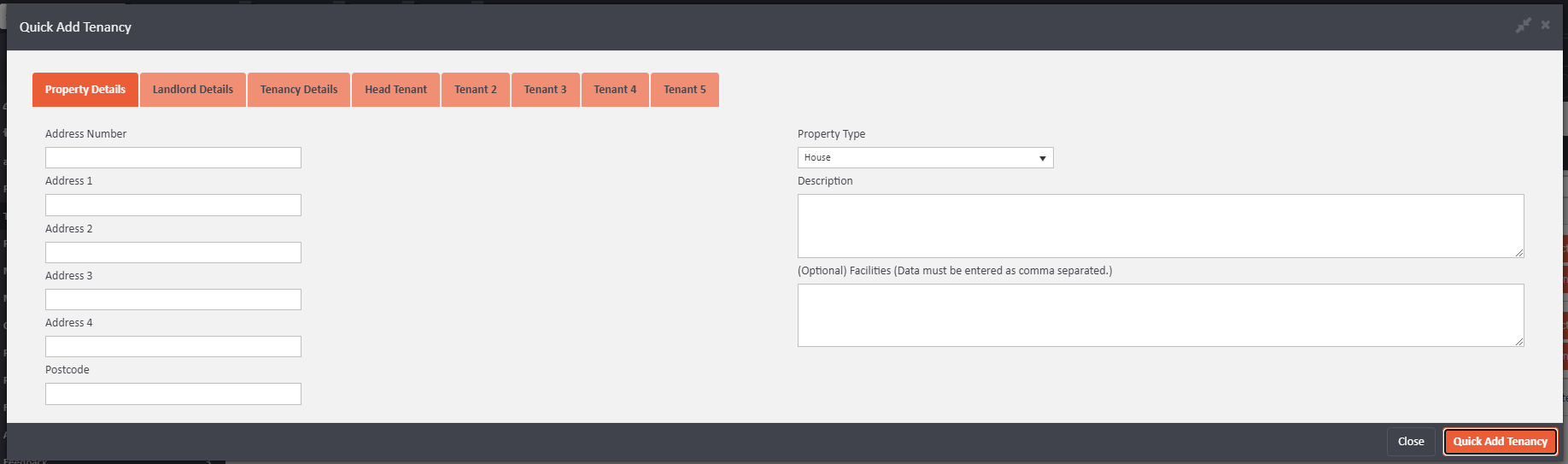Select the Address 2 text box
This screenshot has height=464, width=1568.
point(173,253)
